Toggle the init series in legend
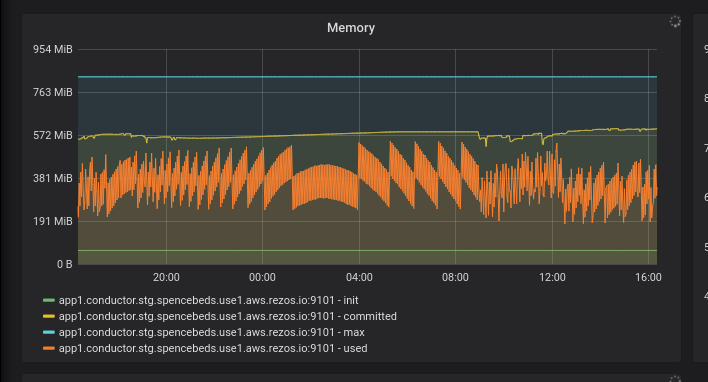708x382 pixels. [208, 300]
